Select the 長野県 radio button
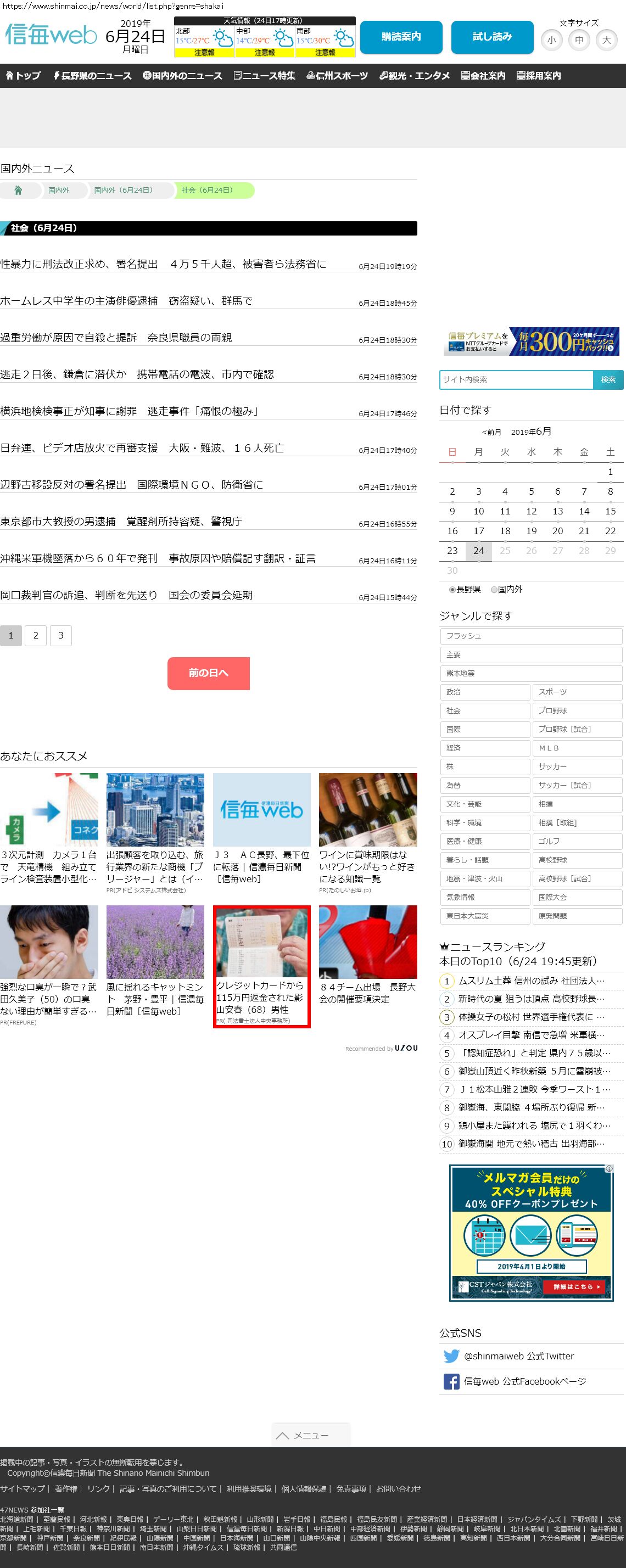 click(452, 590)
